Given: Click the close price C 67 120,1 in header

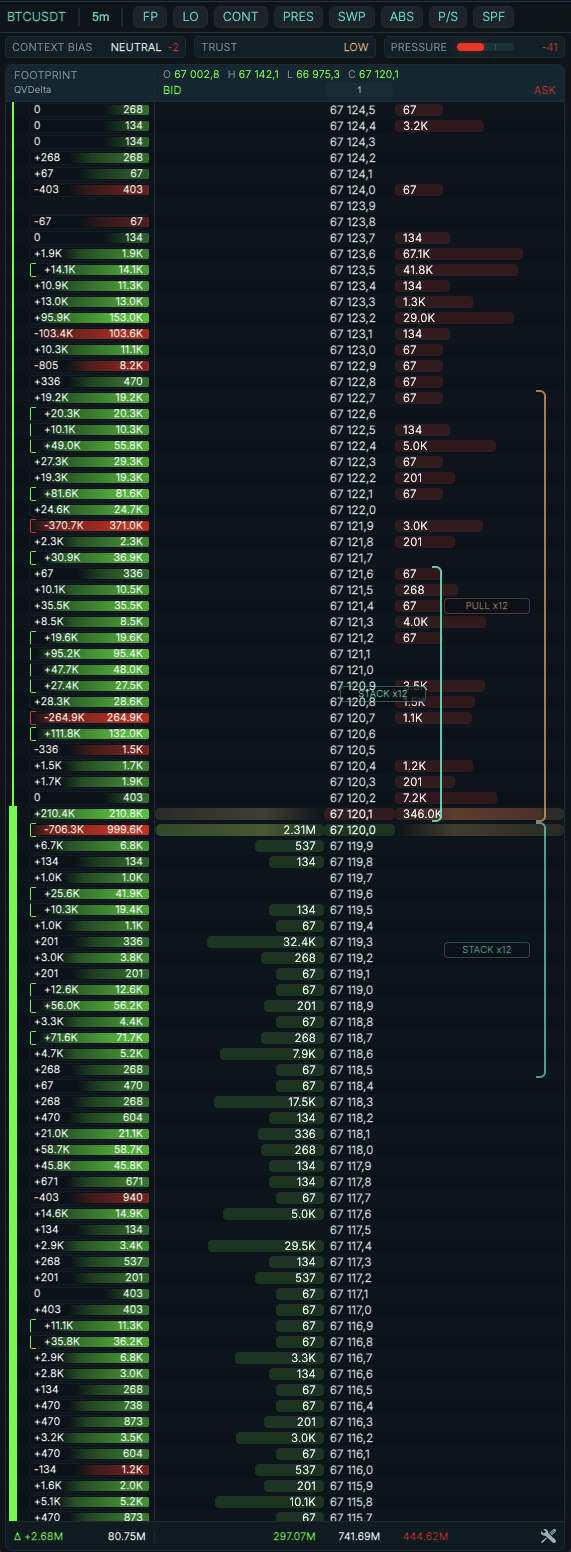Looking at the screenshot, I should (x=374, y=74).
